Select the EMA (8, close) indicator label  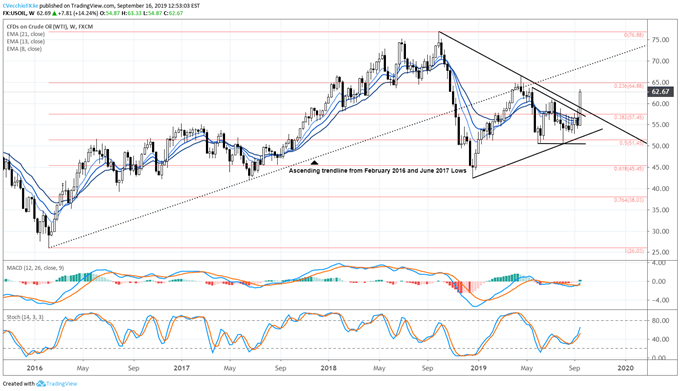[x=24, y=49]
